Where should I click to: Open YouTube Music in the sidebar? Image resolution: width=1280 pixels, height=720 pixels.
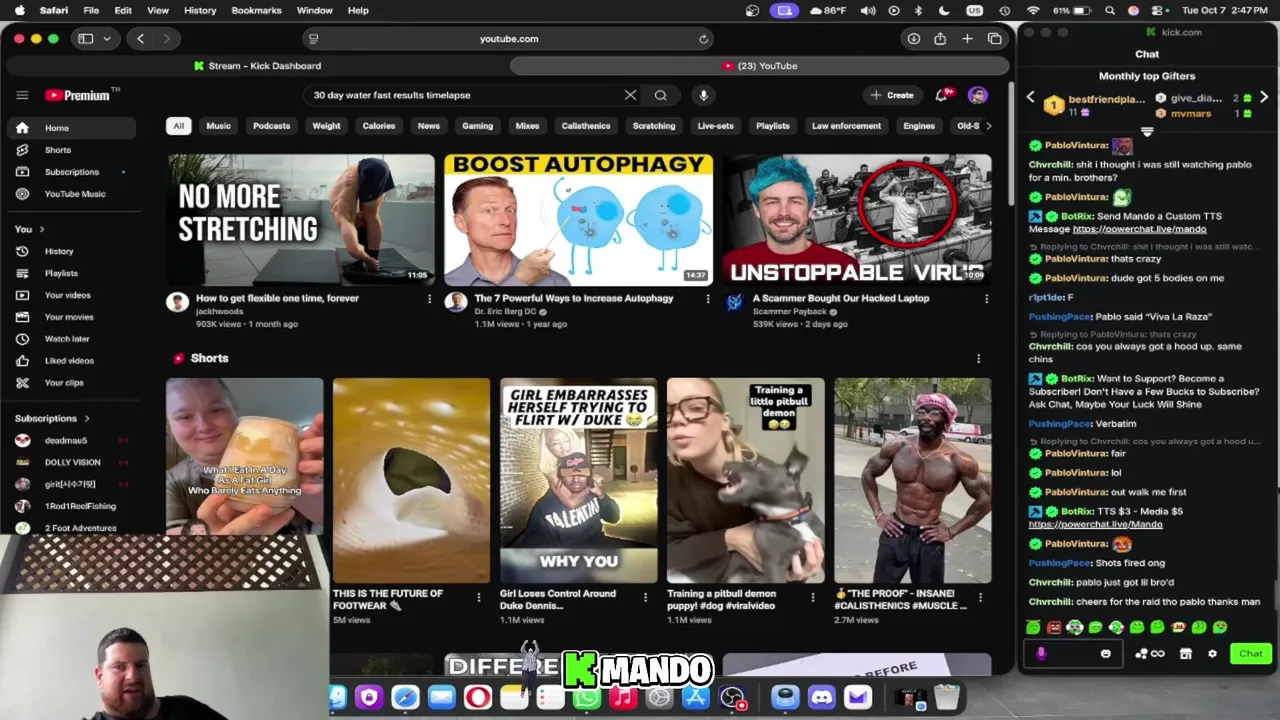click(x=69, y=194)
